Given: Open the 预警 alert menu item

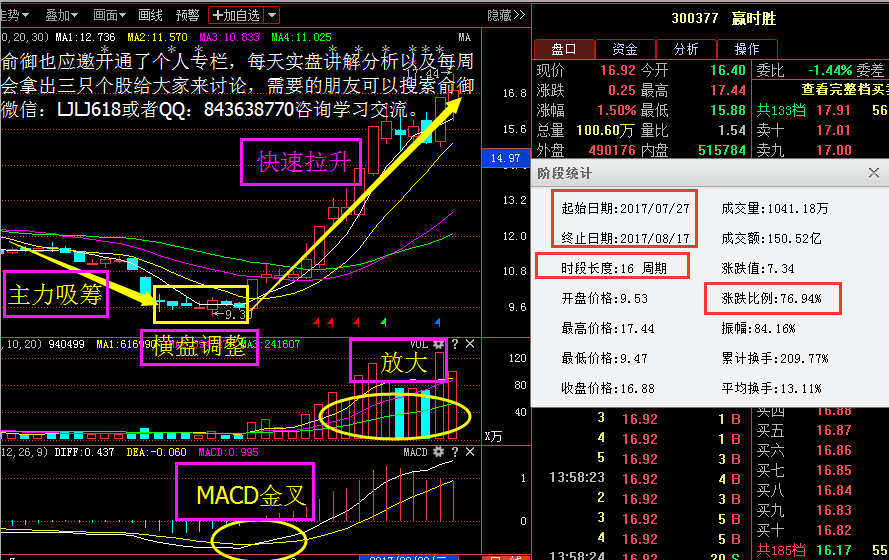Looking at the screenshot, I should [187, 15].
